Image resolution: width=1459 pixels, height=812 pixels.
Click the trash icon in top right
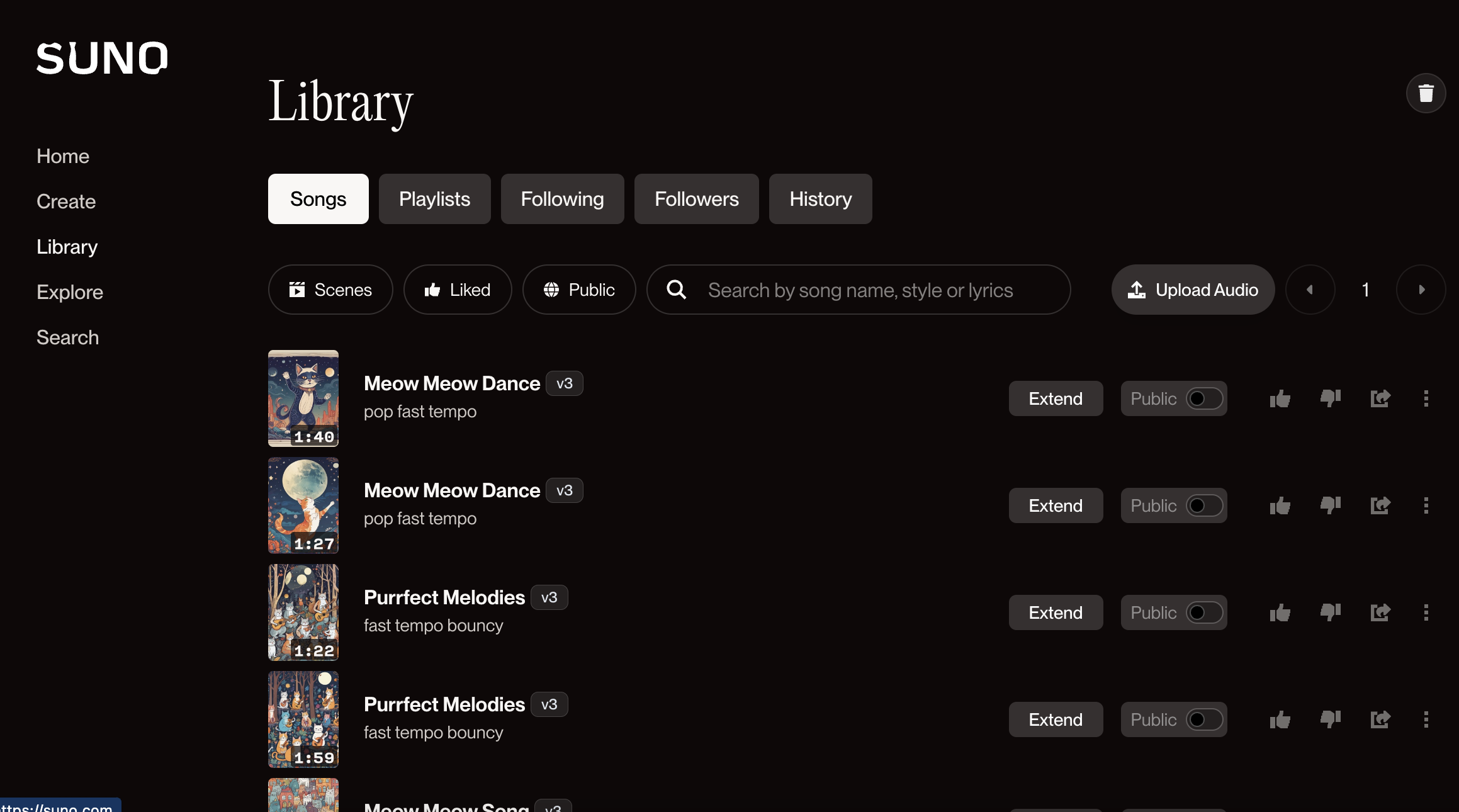[1426, 93]
